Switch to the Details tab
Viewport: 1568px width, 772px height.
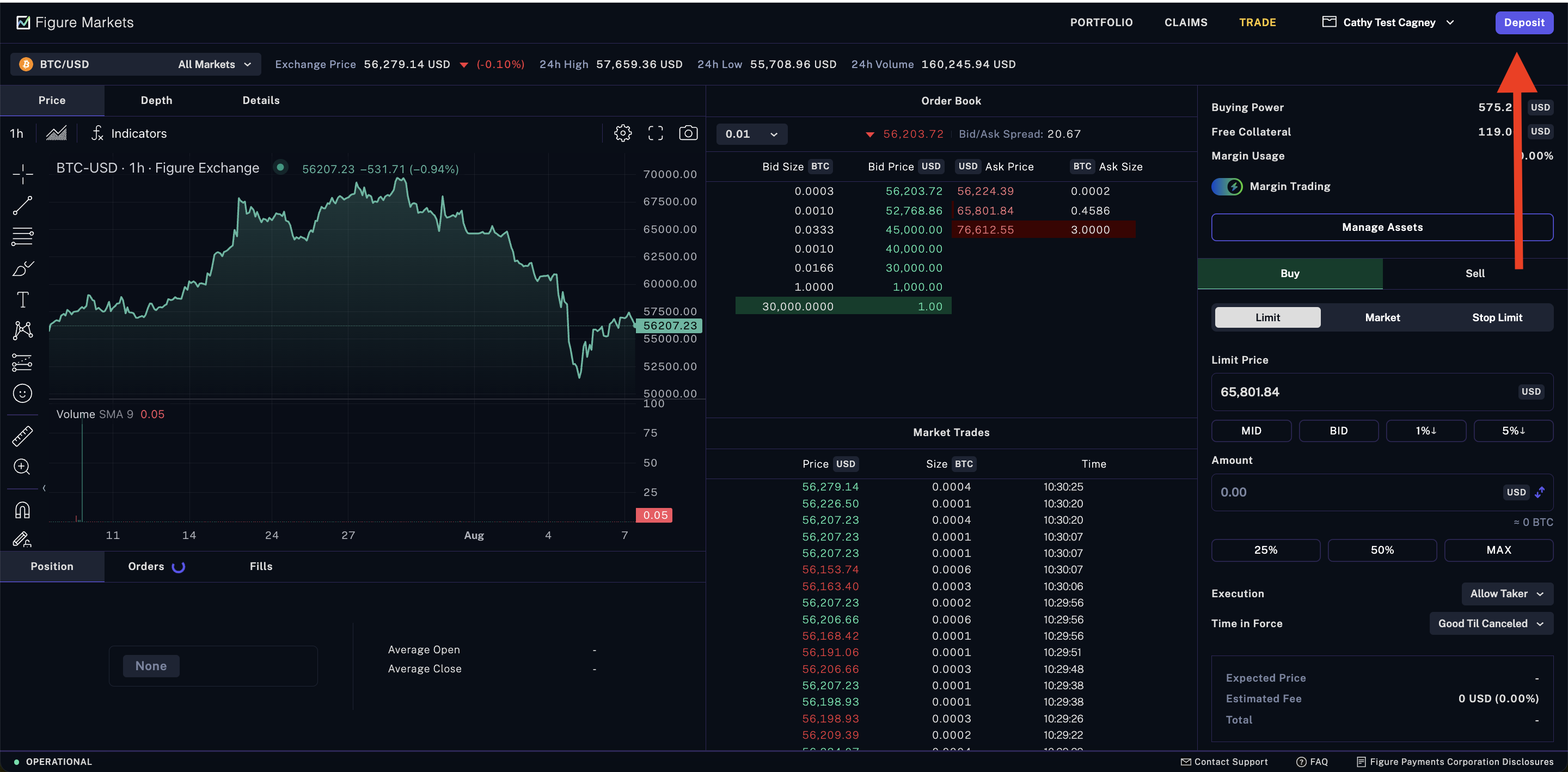261,101
